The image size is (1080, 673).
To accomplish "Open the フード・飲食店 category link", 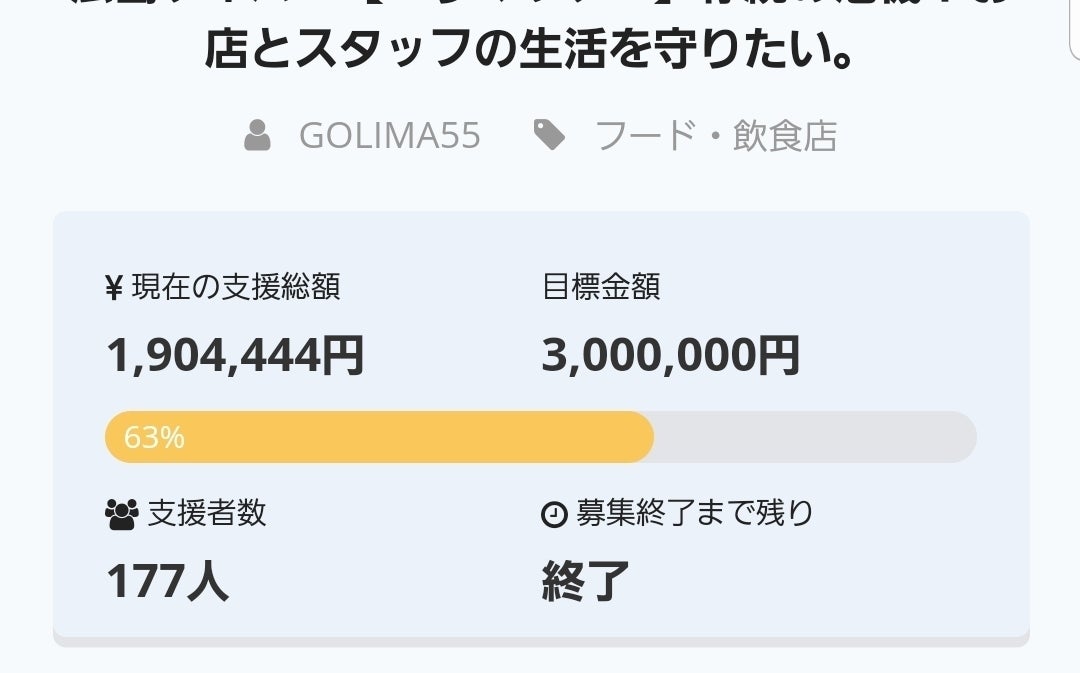I will (x=716, y=135).
